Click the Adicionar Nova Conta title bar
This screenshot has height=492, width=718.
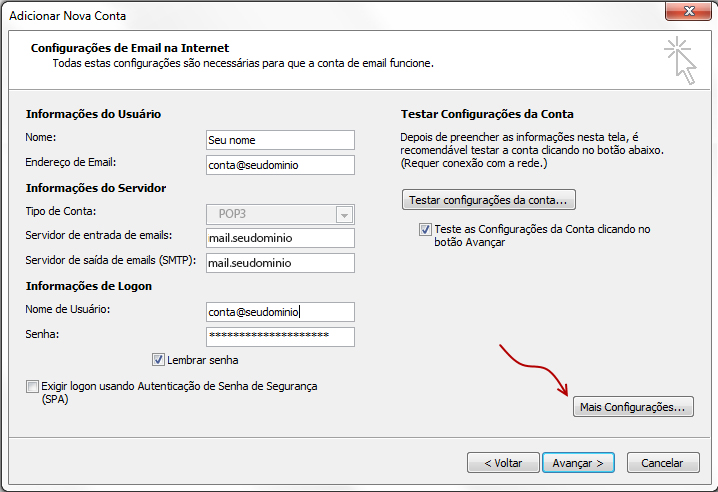tap(300, 15)
